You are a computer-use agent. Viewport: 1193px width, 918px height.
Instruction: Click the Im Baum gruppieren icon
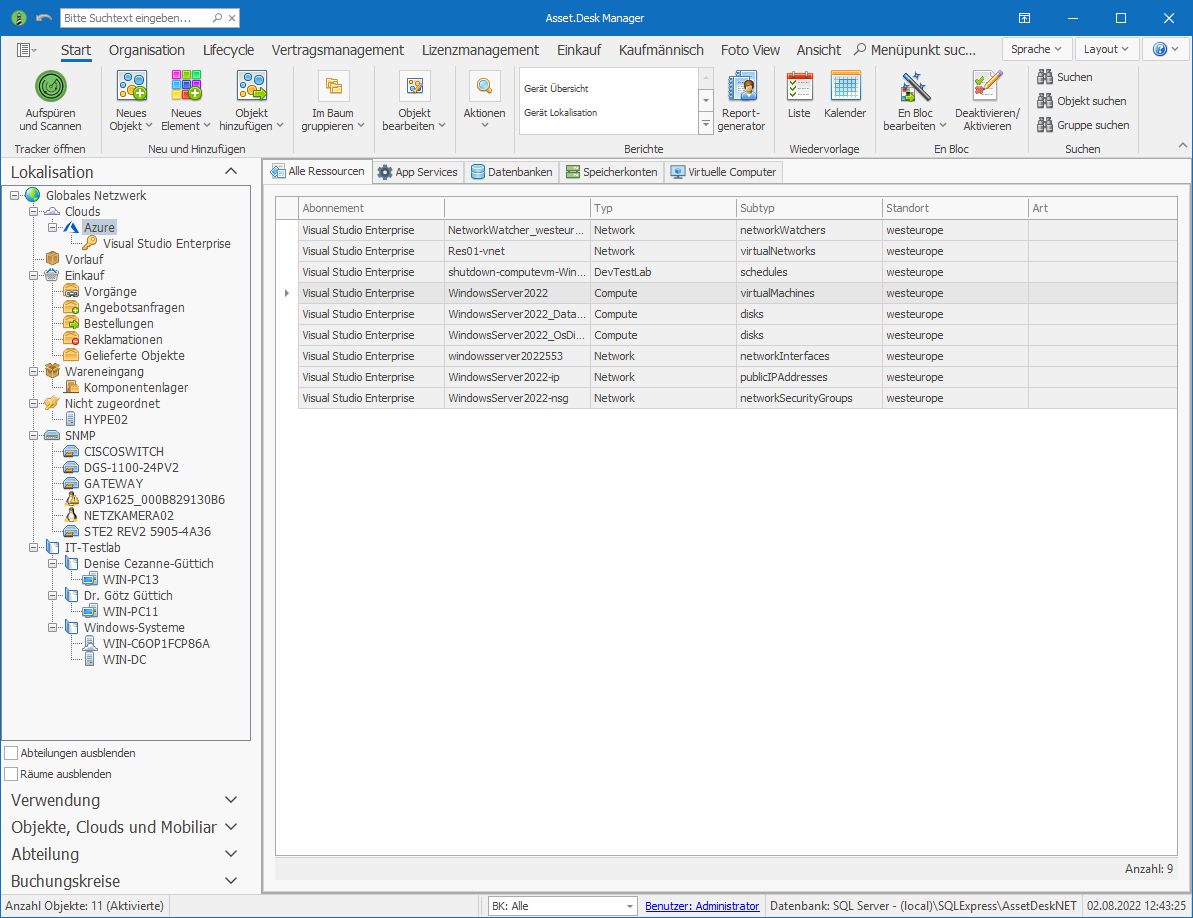pos(333,88)
